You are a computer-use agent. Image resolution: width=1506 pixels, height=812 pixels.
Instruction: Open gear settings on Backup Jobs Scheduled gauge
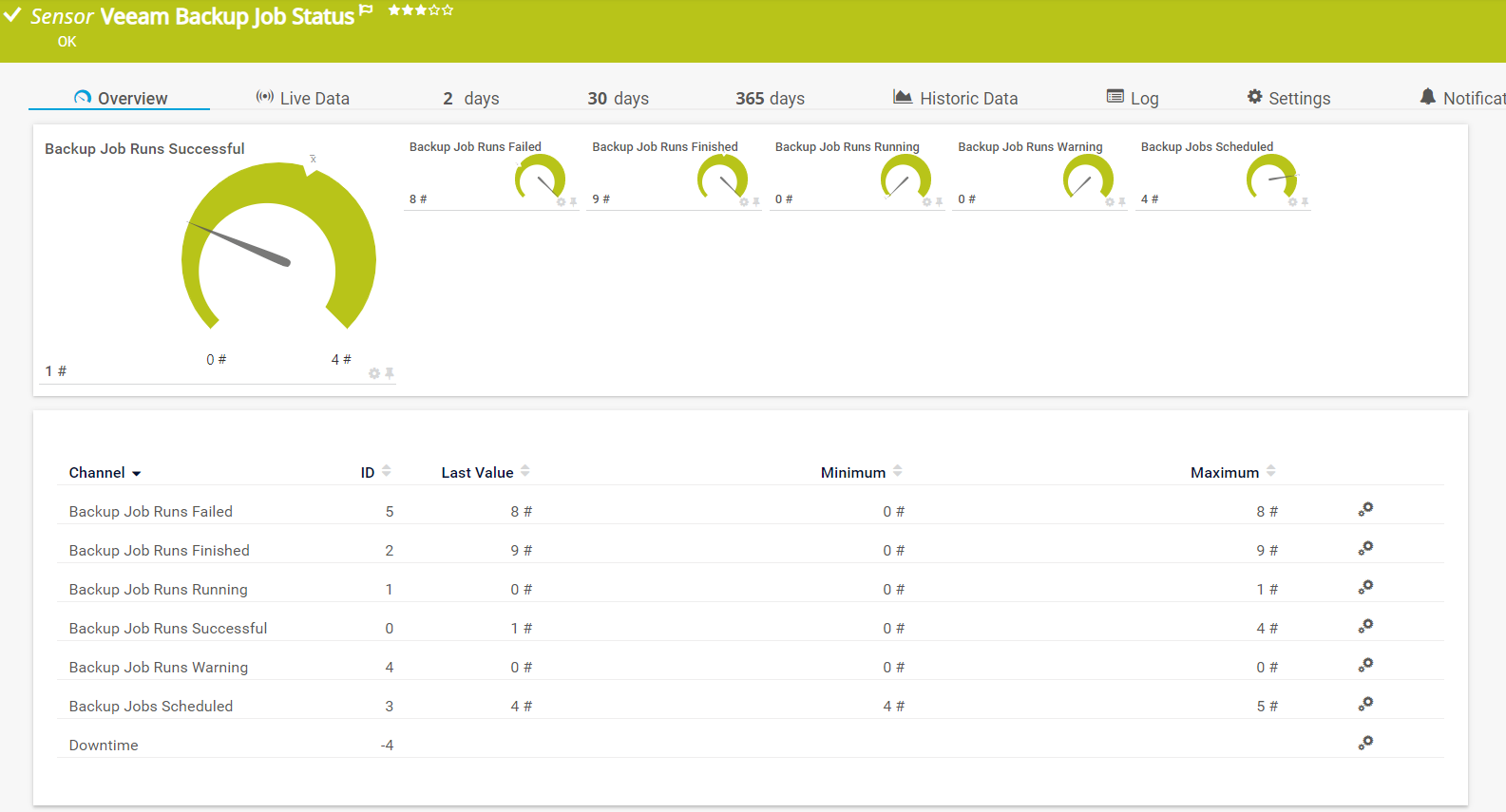(1292, 202)
